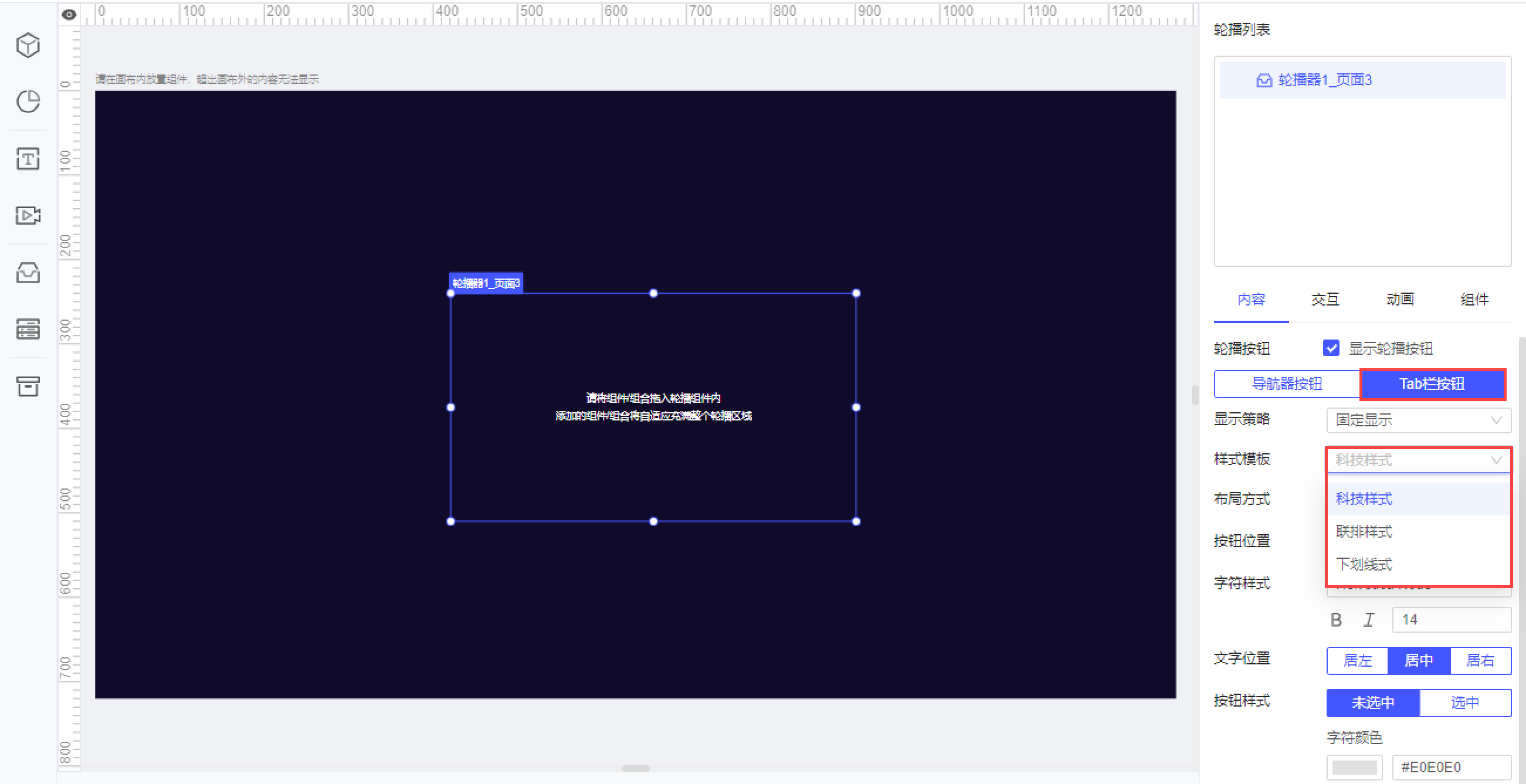Toggle bold B character style
Screen dimensions: 1526x784
(1336, 619)
